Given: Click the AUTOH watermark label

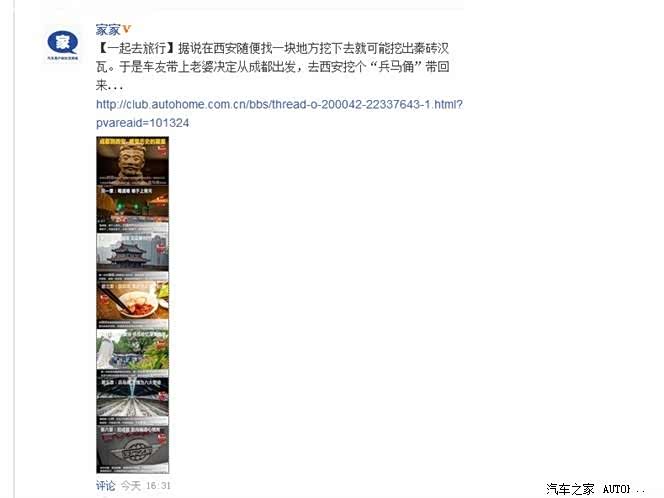Looking at the screenshot, I should point(617,489).
